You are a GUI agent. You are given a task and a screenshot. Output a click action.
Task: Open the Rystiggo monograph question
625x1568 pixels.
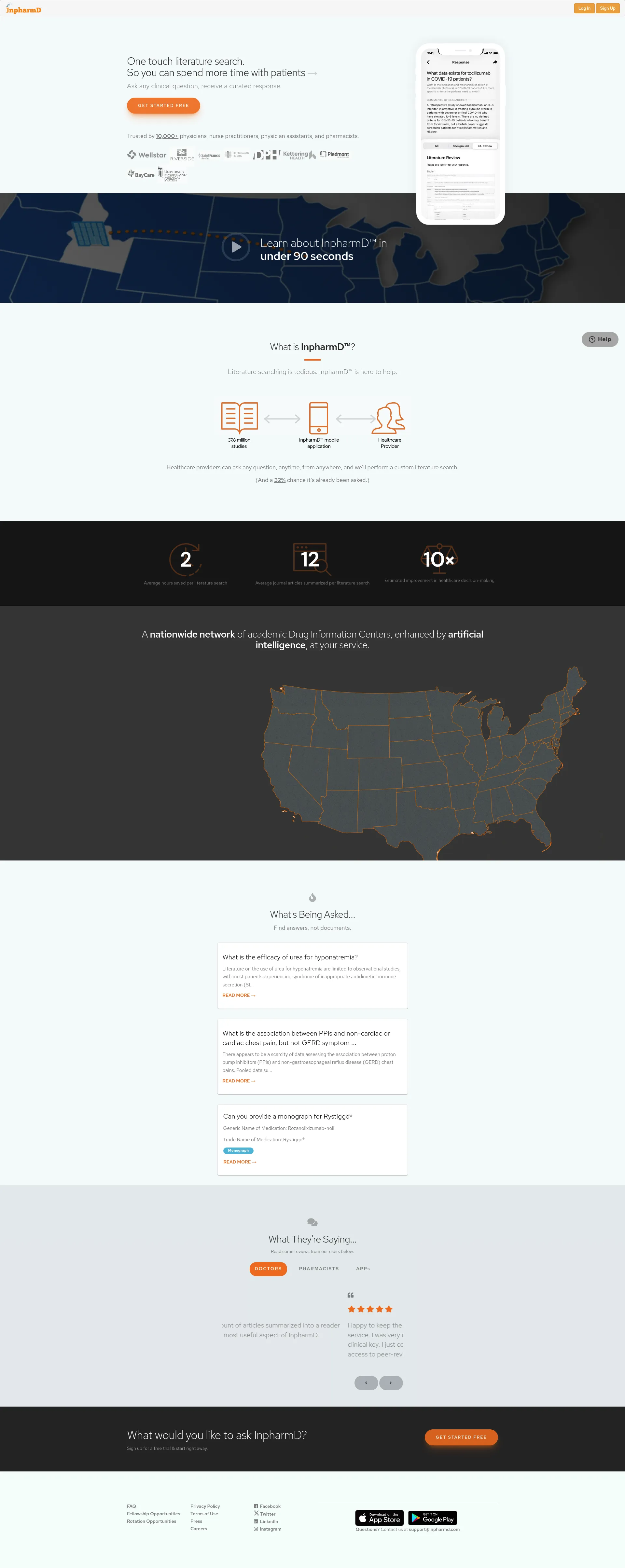[x=287, y=1116]
